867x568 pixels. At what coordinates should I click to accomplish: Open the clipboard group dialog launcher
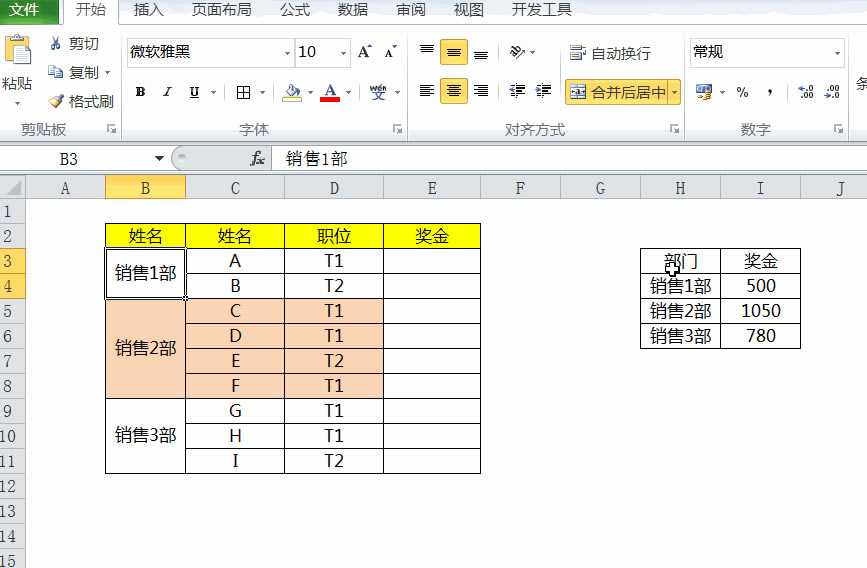(111, 129)
